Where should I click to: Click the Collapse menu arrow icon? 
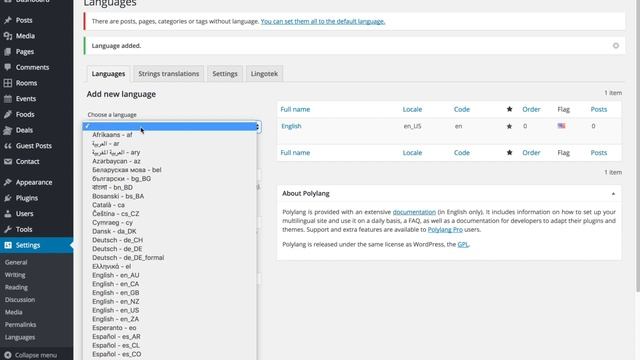point(8,355)
